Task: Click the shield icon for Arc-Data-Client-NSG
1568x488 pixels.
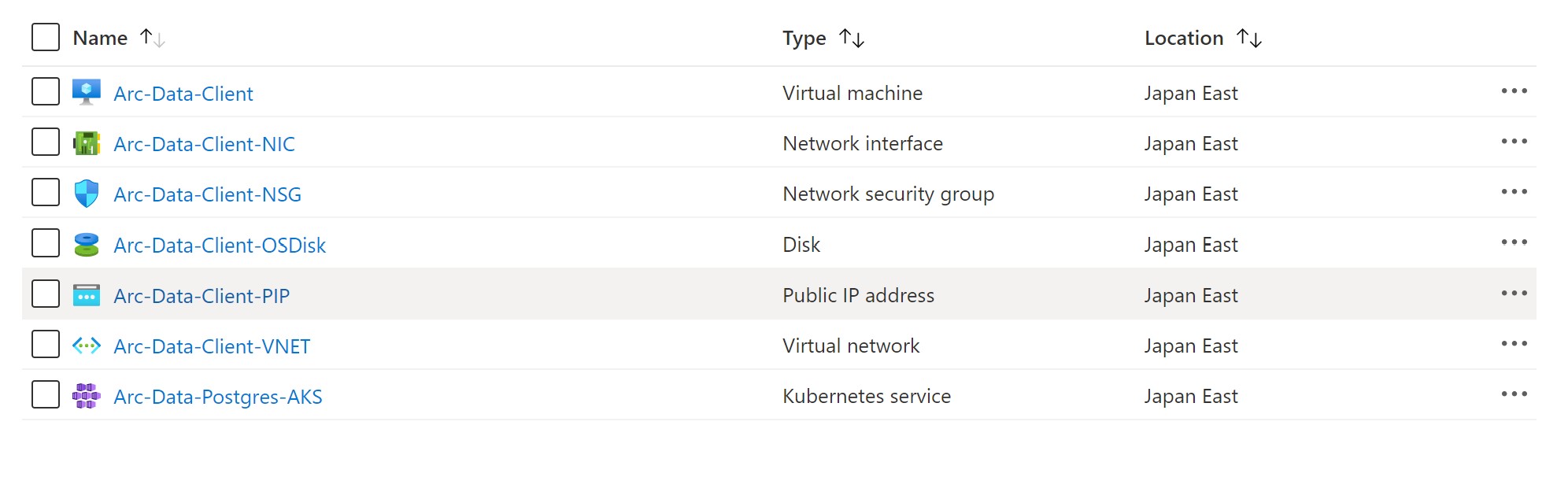Action: [x=87, y=193]
